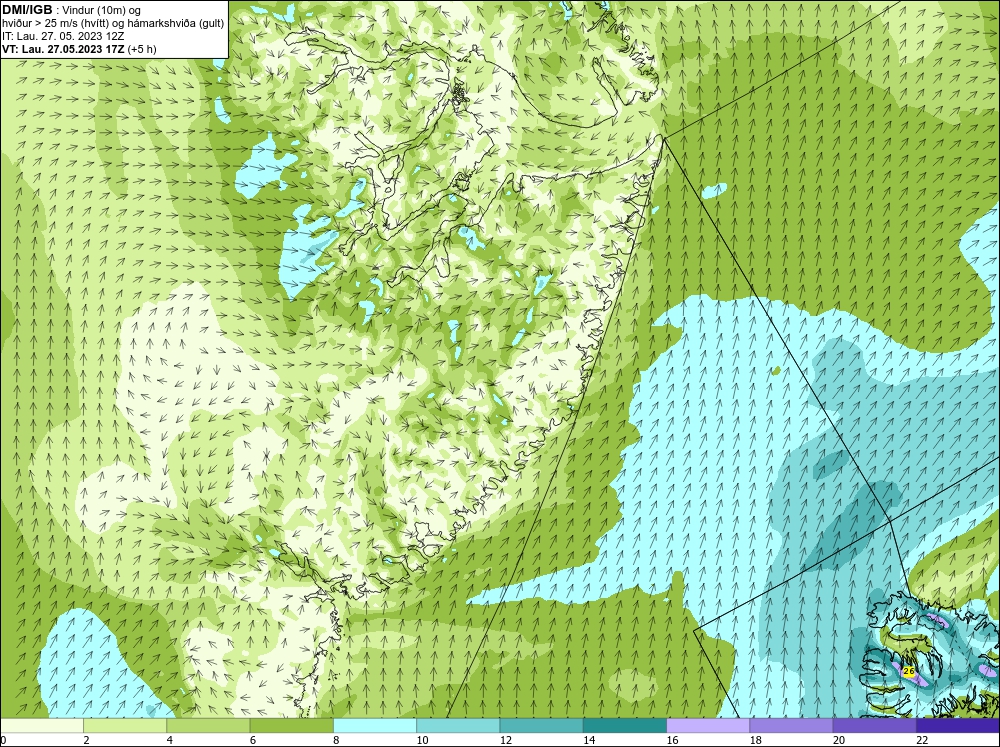The width and height of the screenshot is (1000, 747).
Task: Click the legend scale label '2'
Action: [x=86, y=740]
